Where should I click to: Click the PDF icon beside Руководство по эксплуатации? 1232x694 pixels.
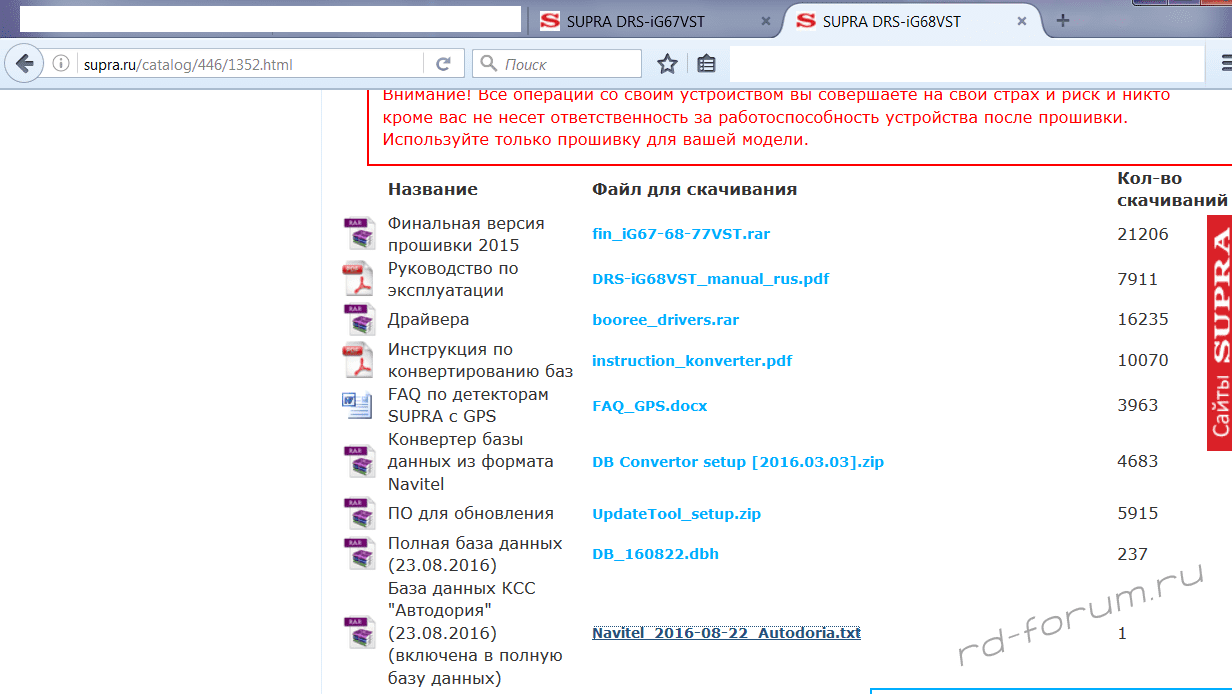coord(358,279)
